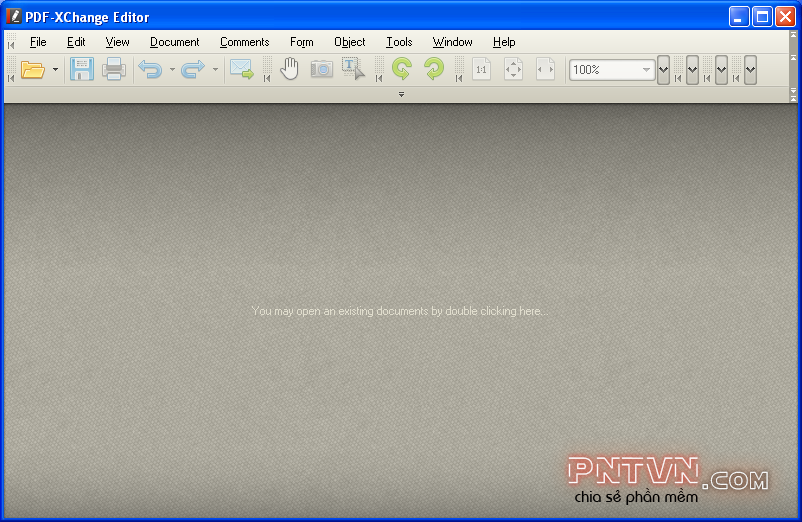
Task: Open the zoom level dropdown arrow
Action: click(x=647, y=70)
